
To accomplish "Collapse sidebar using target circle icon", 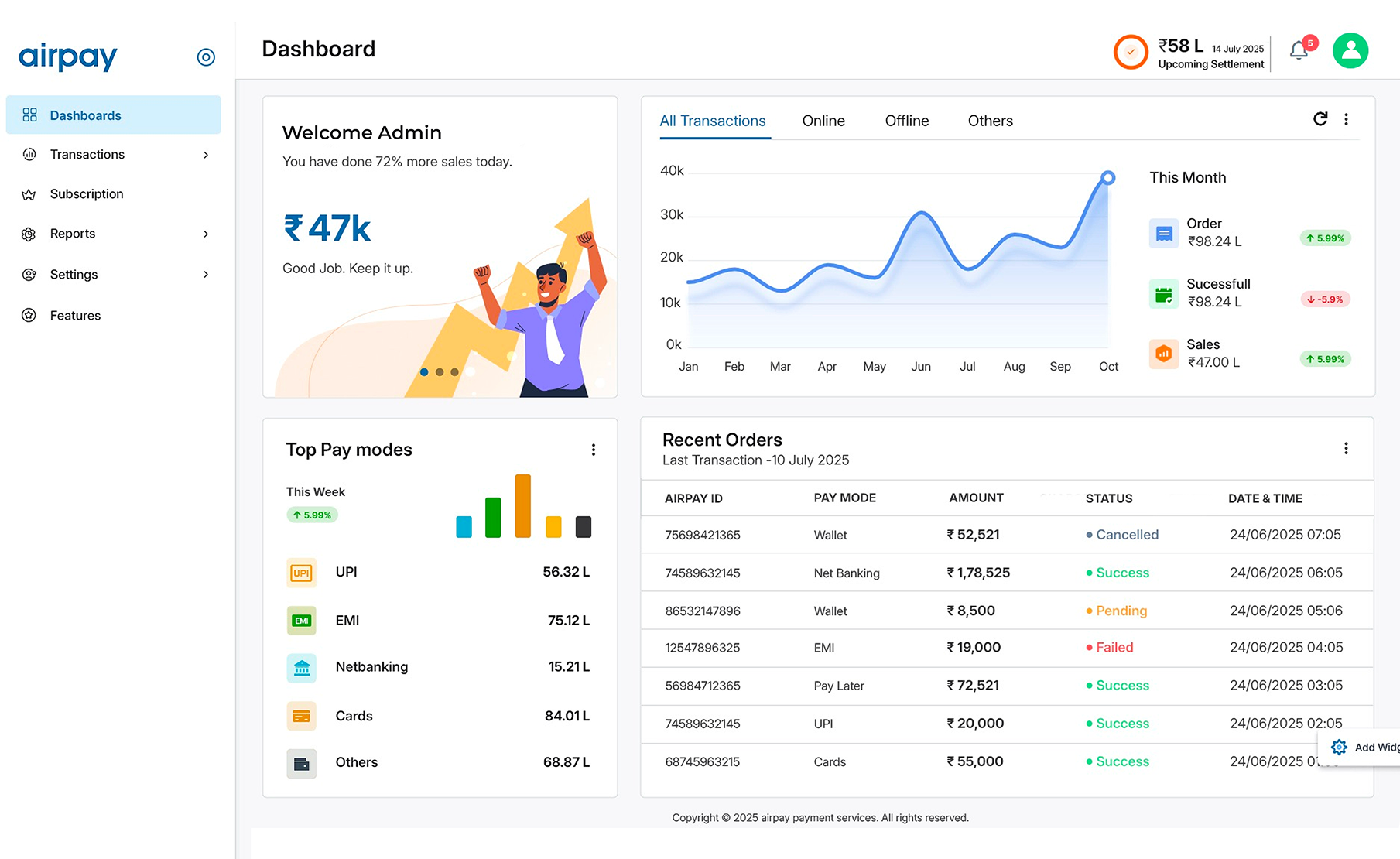I will 206,57.
